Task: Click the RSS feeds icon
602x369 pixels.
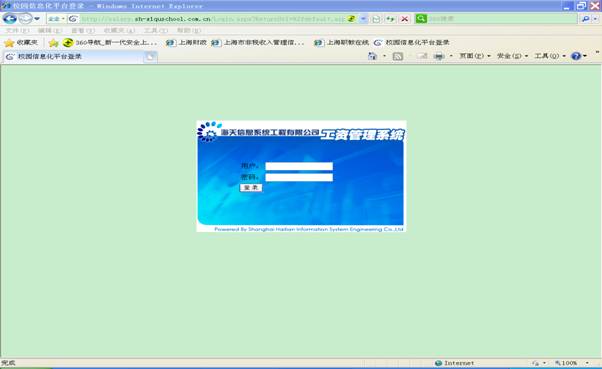Action: pyautogui.click(x=398, y=56)
